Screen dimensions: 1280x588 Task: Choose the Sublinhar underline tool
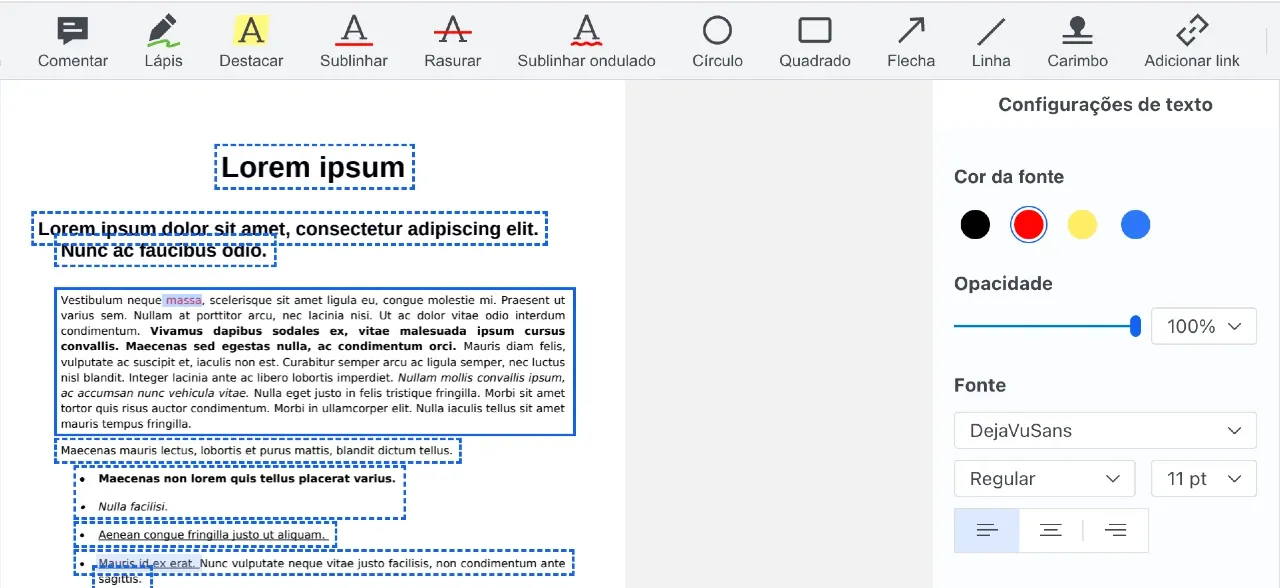point(353,42)
